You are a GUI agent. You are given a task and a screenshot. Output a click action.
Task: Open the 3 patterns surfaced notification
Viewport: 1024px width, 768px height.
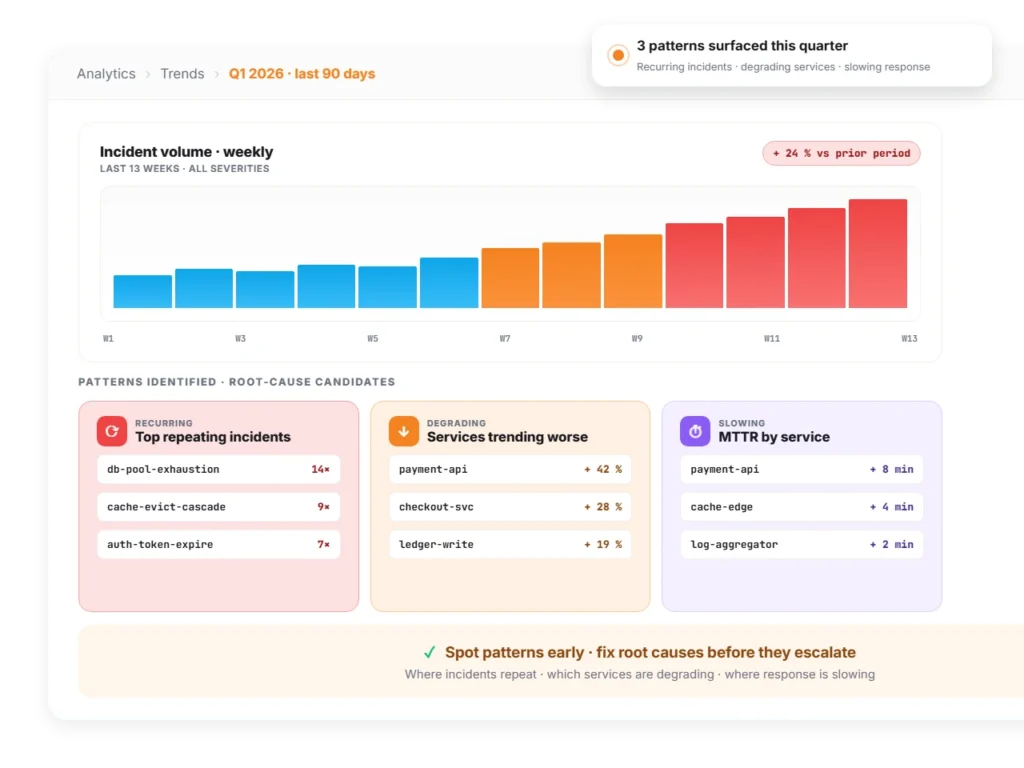[792, 56]
